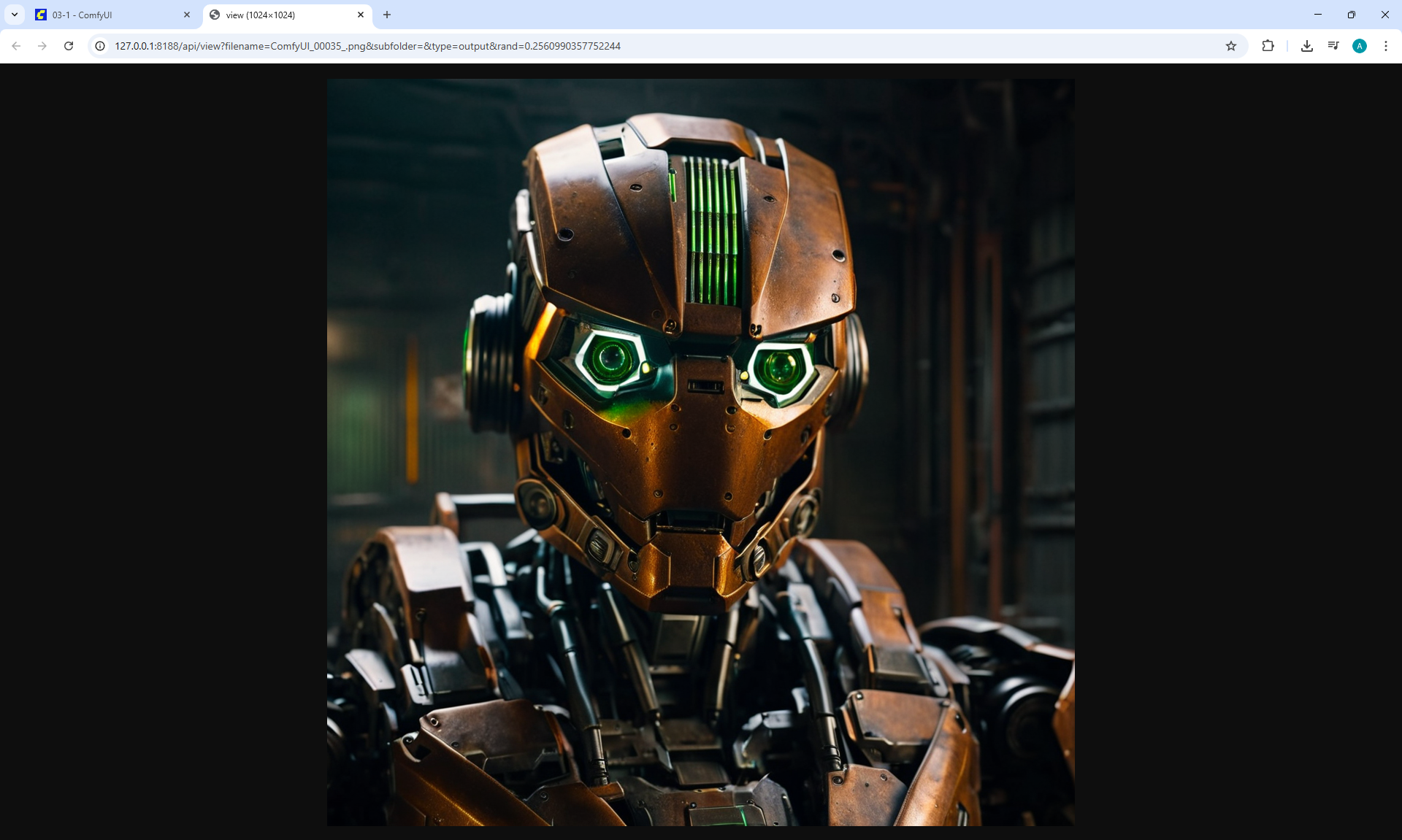
Task: Open the Downloads icon in the toolbar
Action: (x=1307, y=46)
